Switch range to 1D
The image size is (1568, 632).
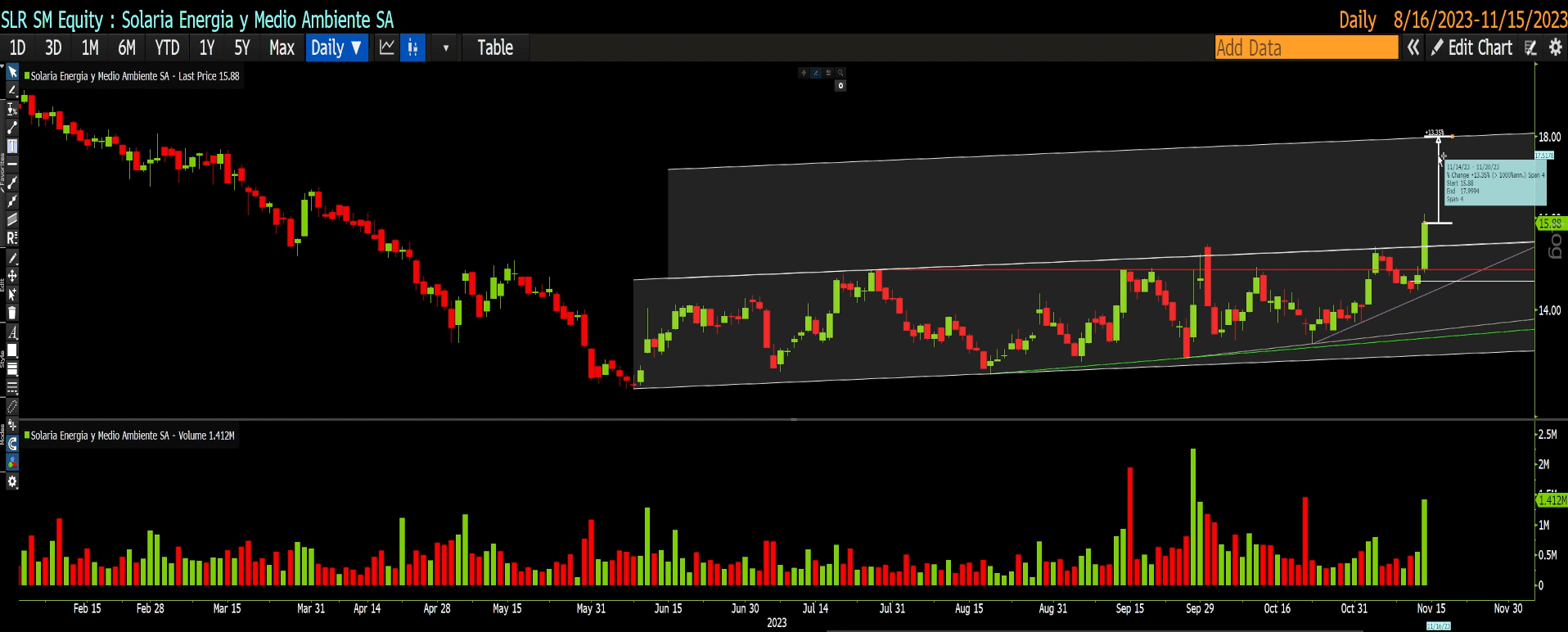pyautogui.click(x=17, y=47)
